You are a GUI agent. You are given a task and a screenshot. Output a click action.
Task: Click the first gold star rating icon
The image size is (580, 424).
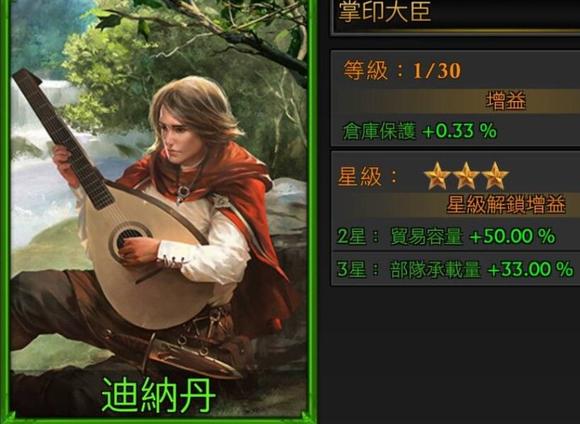(437, 176)
